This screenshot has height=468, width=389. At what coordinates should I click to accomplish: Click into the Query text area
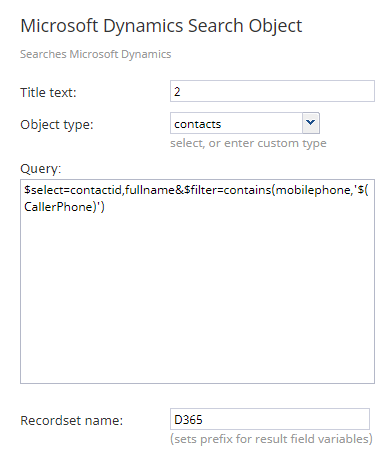pos(197,281)
